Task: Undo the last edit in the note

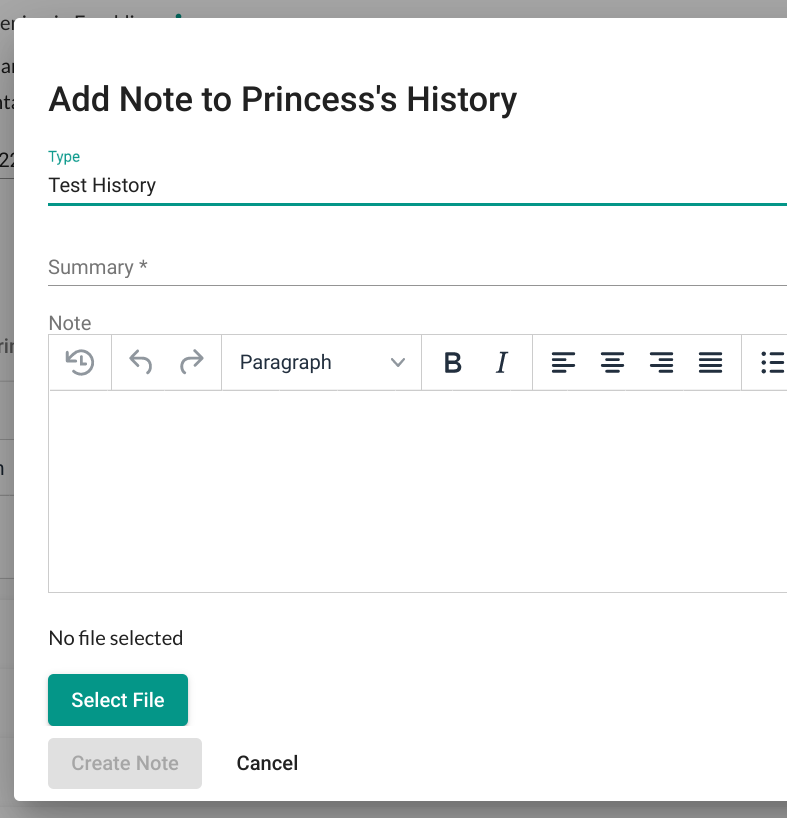Action: click(x=140, y=362)
